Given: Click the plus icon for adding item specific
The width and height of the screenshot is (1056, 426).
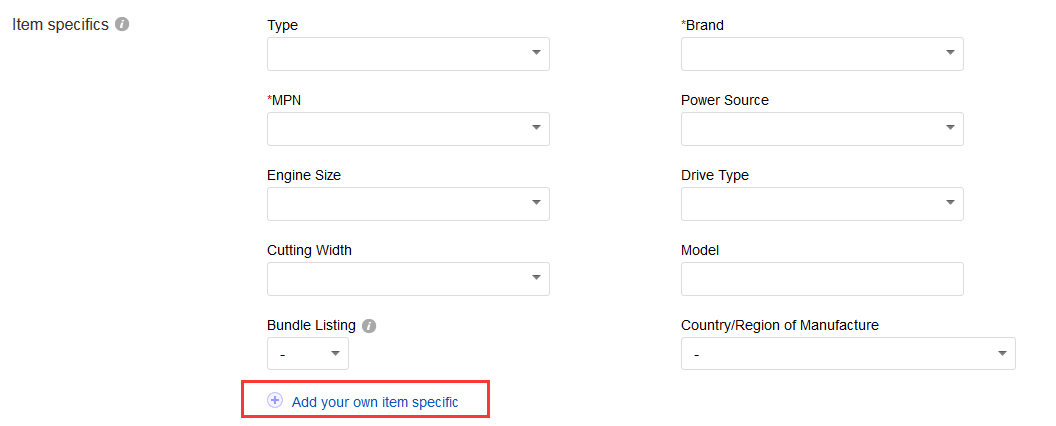Looking at the screenshot, I should [x=275, y=401].
